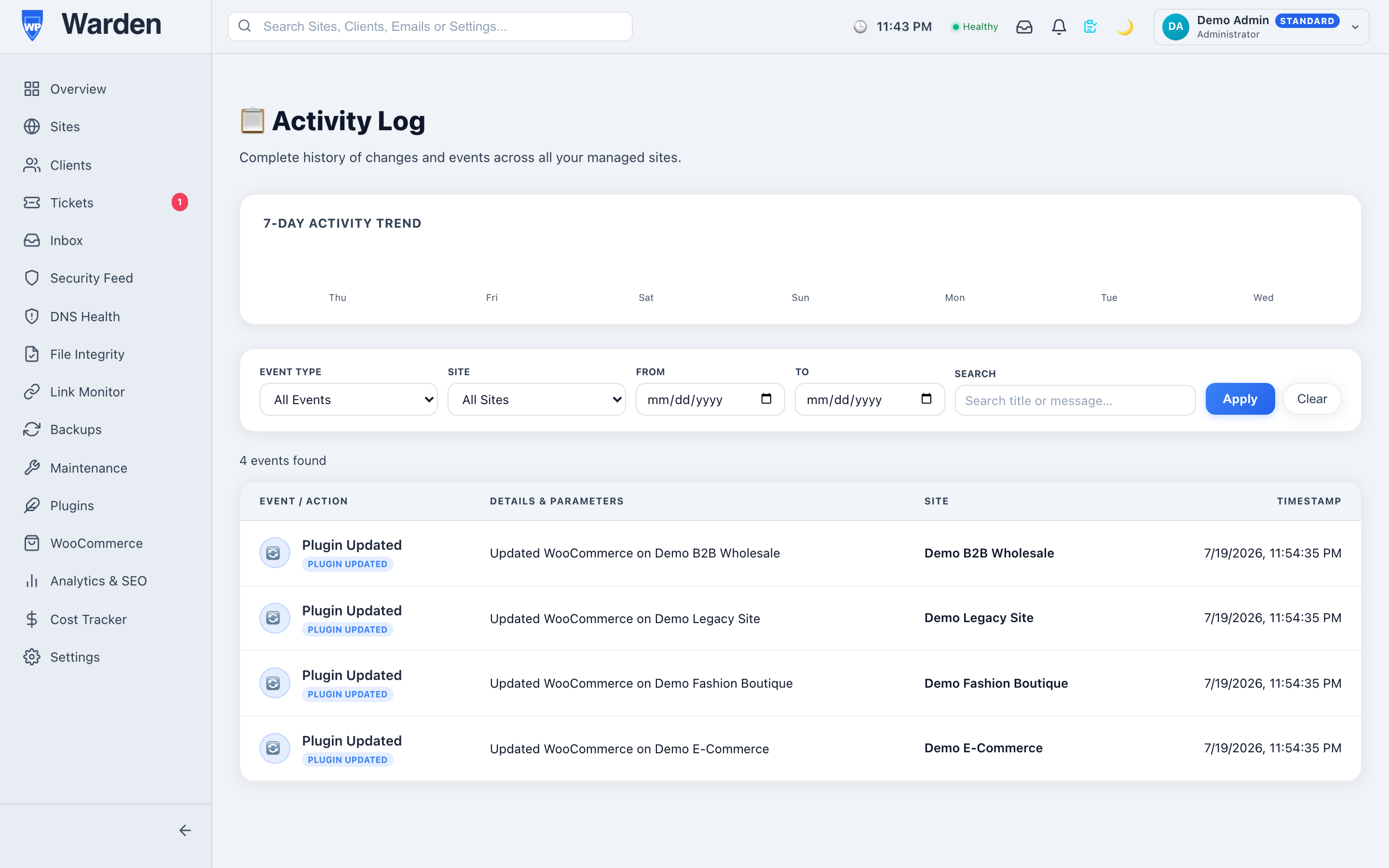This screenshot has width=1389, height=868.
Task: Click the STANDARD plan badge
Action: [1307, 21]
